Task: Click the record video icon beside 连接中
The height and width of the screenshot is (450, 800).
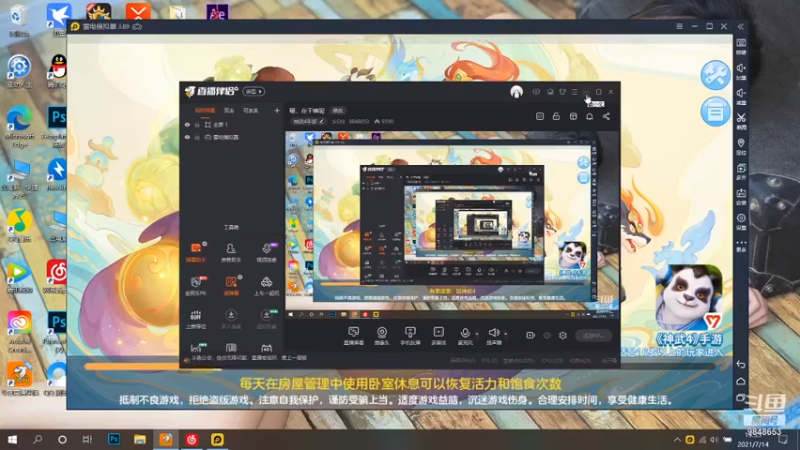Action: (x=531, y=335)
